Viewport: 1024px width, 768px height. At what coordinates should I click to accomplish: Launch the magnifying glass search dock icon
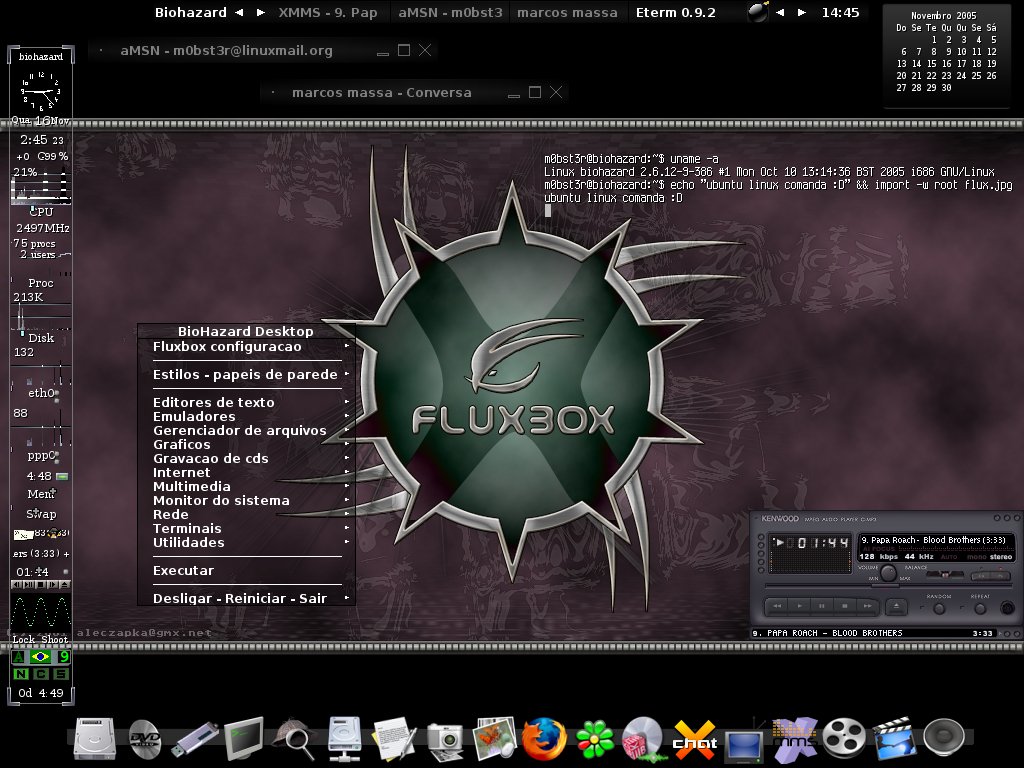coord(293,739)
